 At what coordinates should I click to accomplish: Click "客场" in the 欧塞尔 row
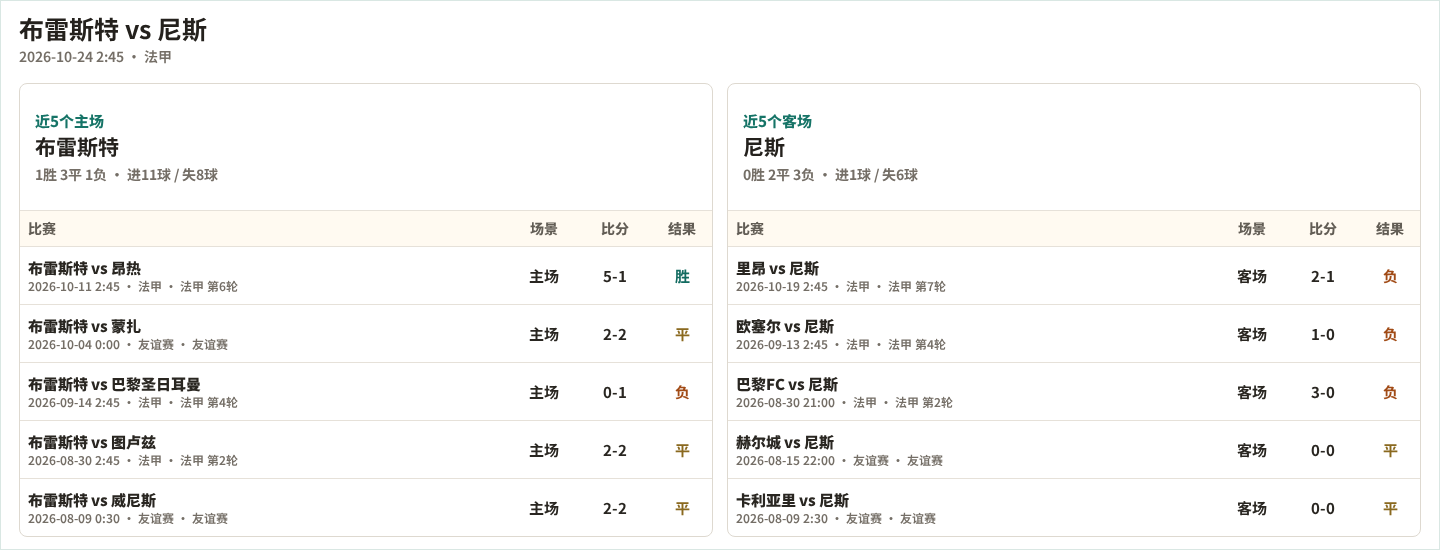[x=1252, y=334]
